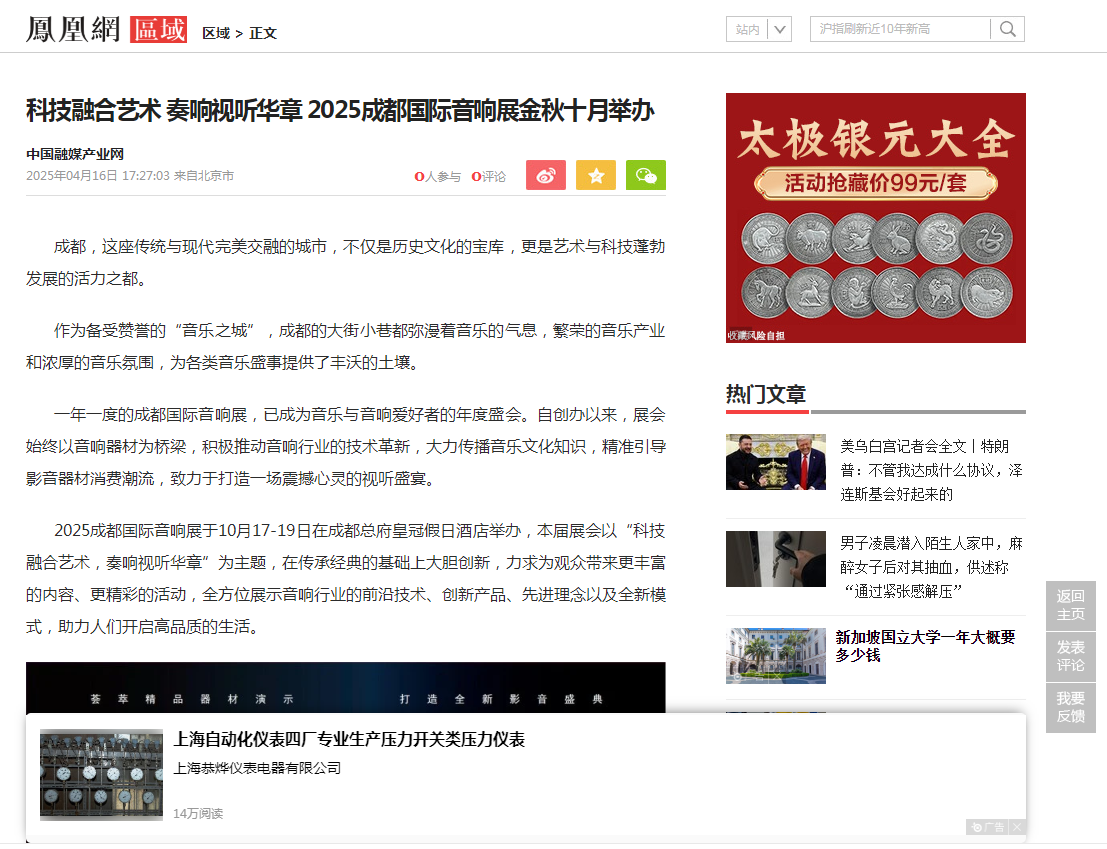Screen dimensions: 1107x849
Task: Open the 0人参与 participants link
Action: pos(438,177)
